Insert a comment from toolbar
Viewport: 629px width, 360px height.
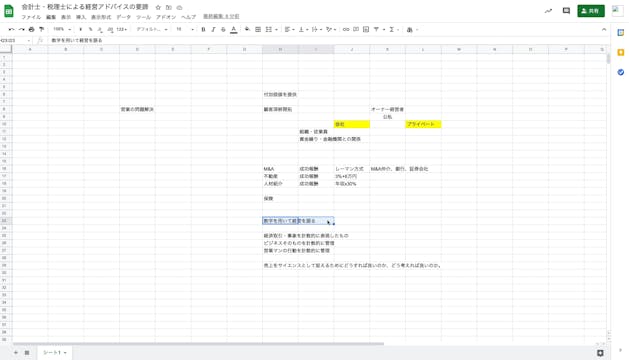(x=356, y=29)
